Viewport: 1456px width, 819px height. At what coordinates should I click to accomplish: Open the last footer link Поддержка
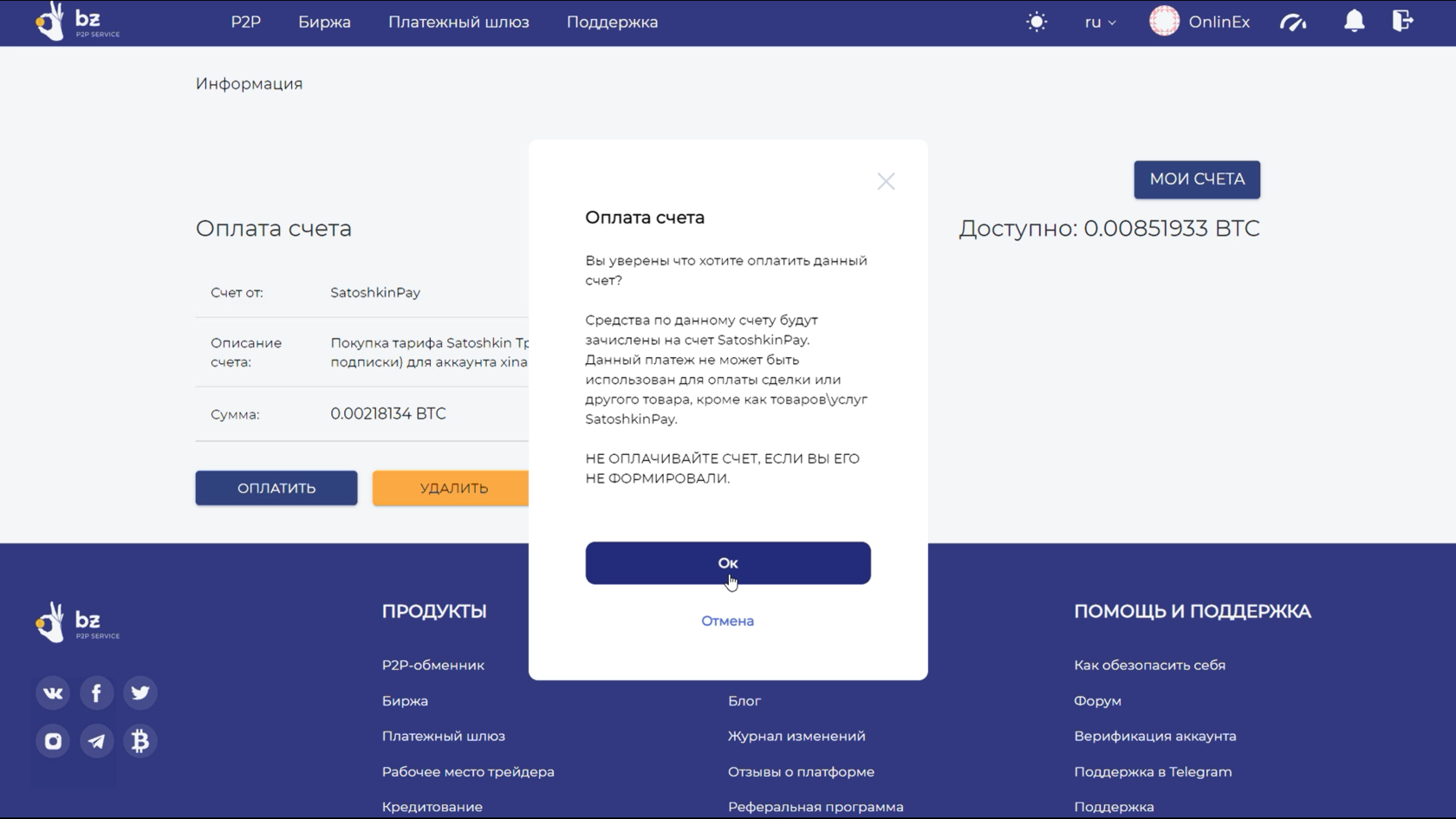[1114, 807]
